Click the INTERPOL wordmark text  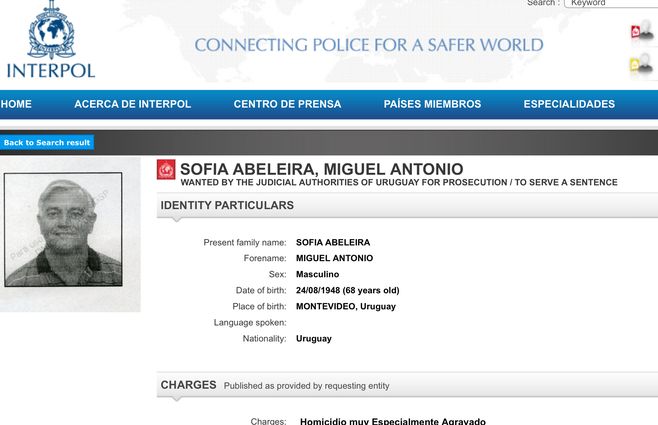coord(51,71)
